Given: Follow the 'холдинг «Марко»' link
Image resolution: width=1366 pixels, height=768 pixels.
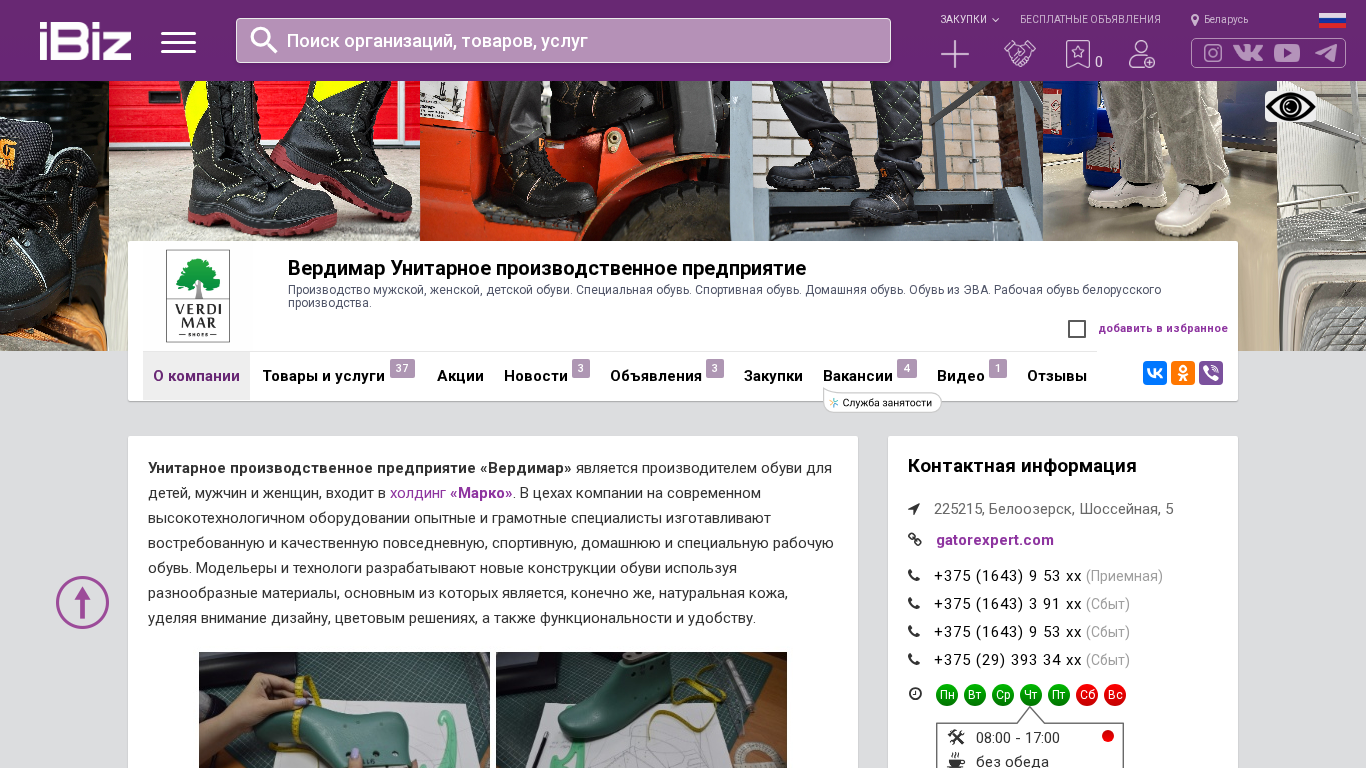Looking at the screenshot, I should coord(451,493).
